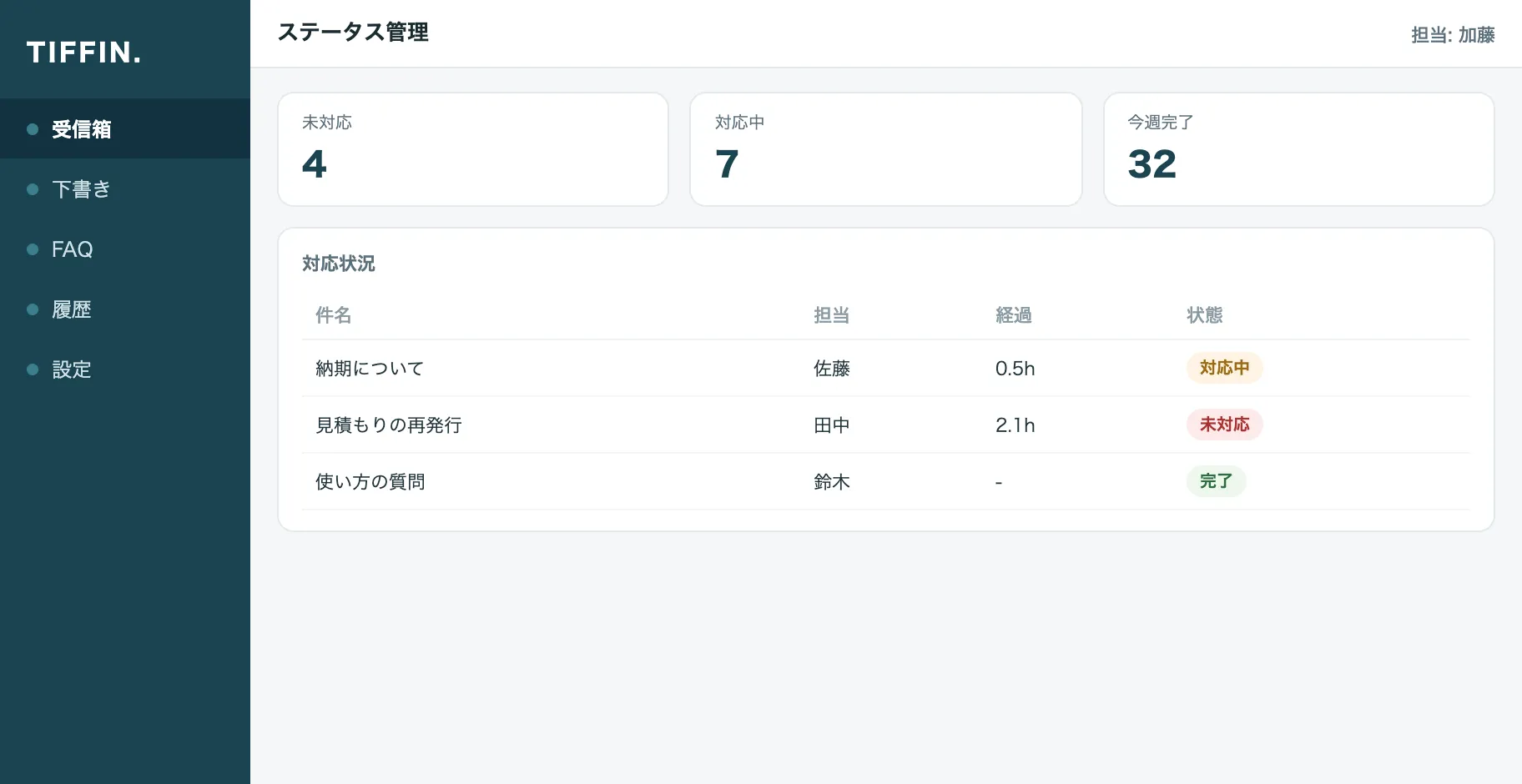1522x784 pixels.
Task: Click the TIFFIN. logo
Action: (84, 53)
